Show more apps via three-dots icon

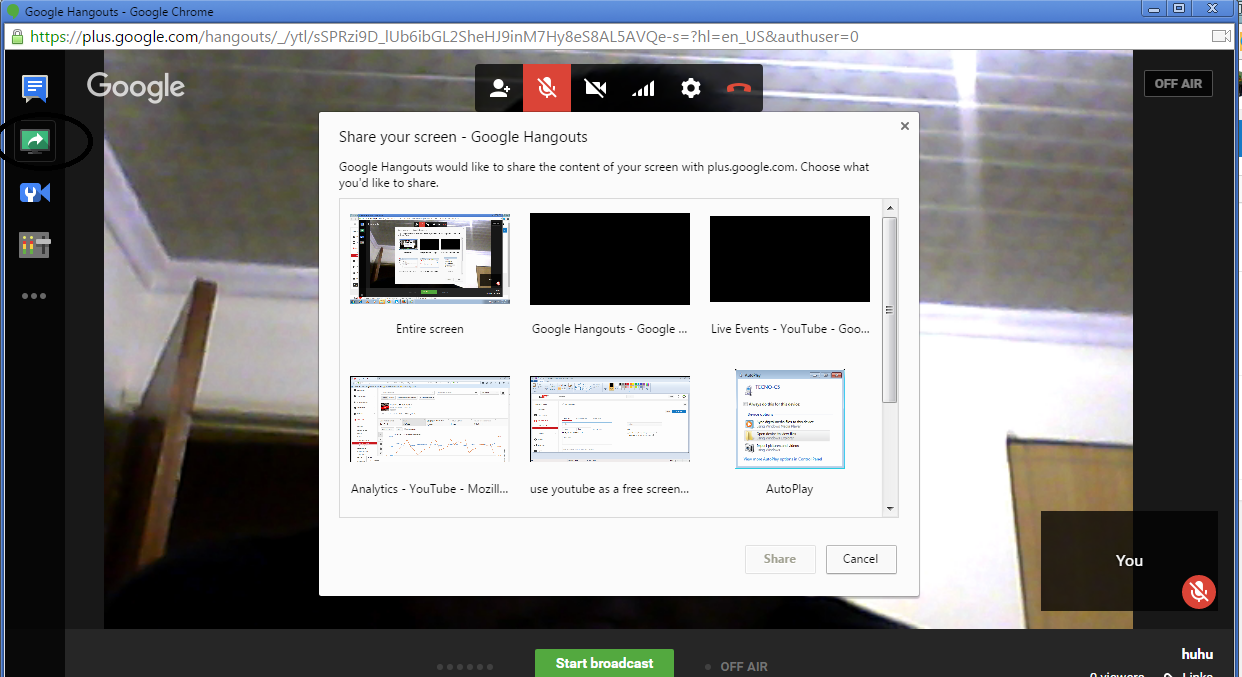point(35,296)
